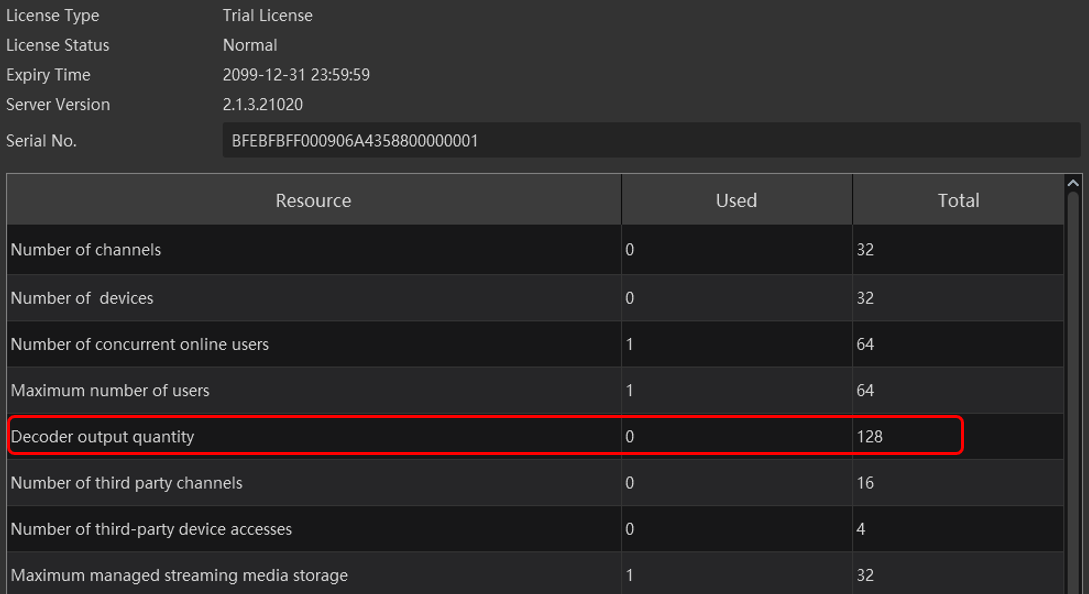Image resolution: width=1089 pixels, height=594 pixels.
Task: Click the Trial License type text
Action: 267,16
